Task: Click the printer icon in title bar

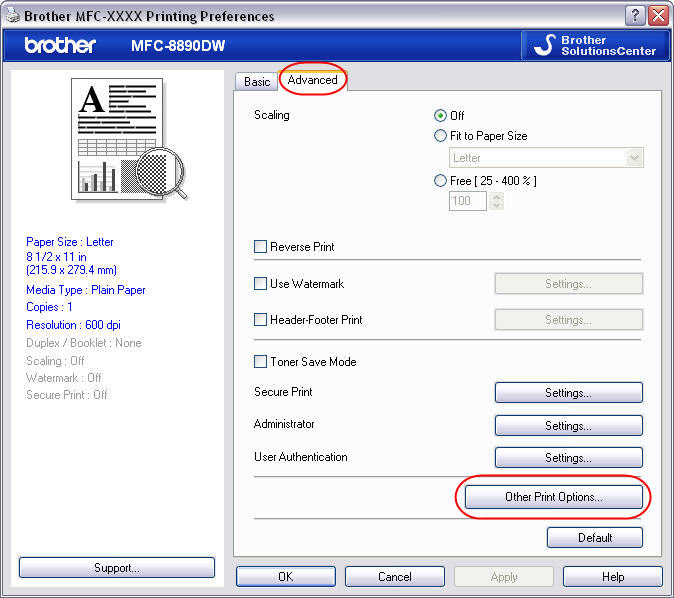Action: pos(11,16)
